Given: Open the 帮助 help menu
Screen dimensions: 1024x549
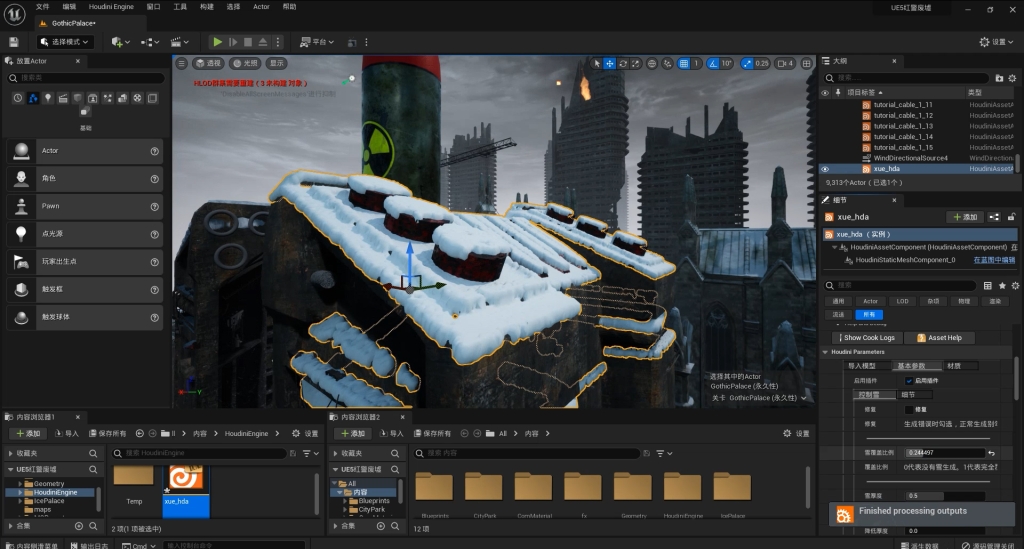Looking at the screenshot, I should [289, 7].
